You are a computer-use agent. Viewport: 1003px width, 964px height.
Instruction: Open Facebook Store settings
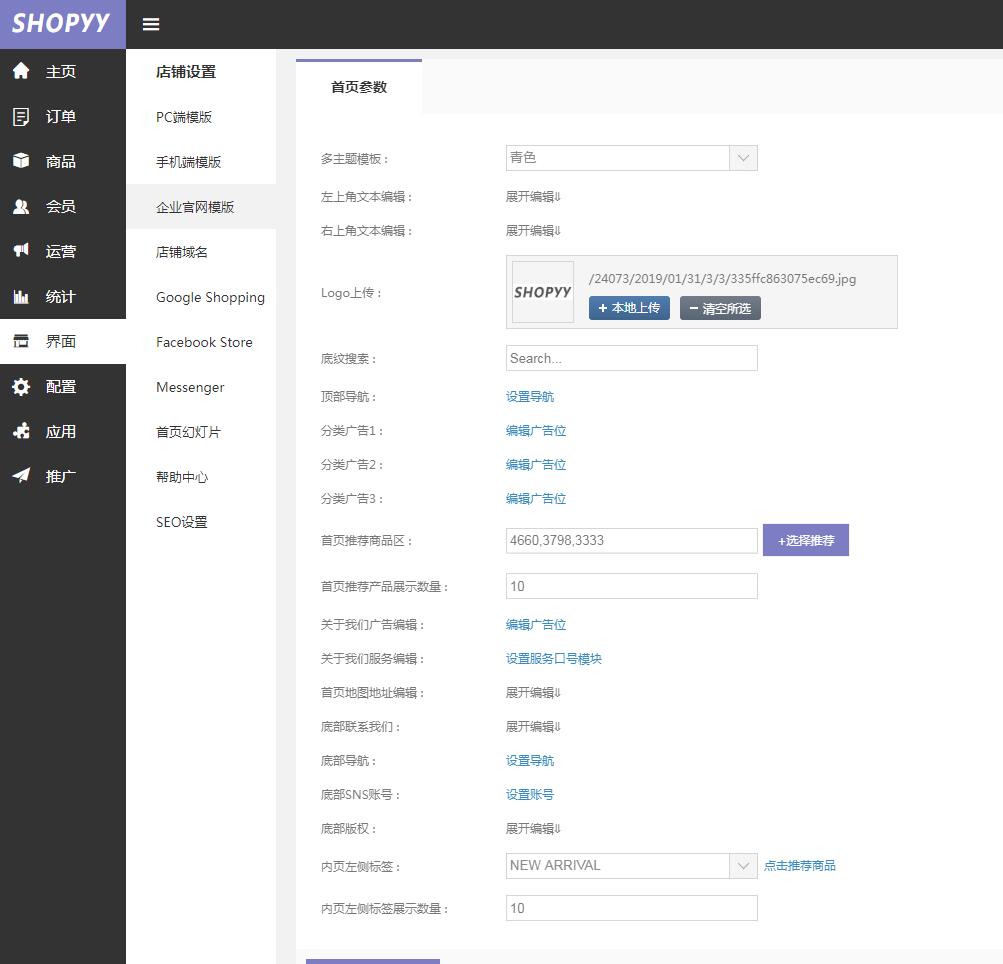pyautogui.click(x=201, y=342)
